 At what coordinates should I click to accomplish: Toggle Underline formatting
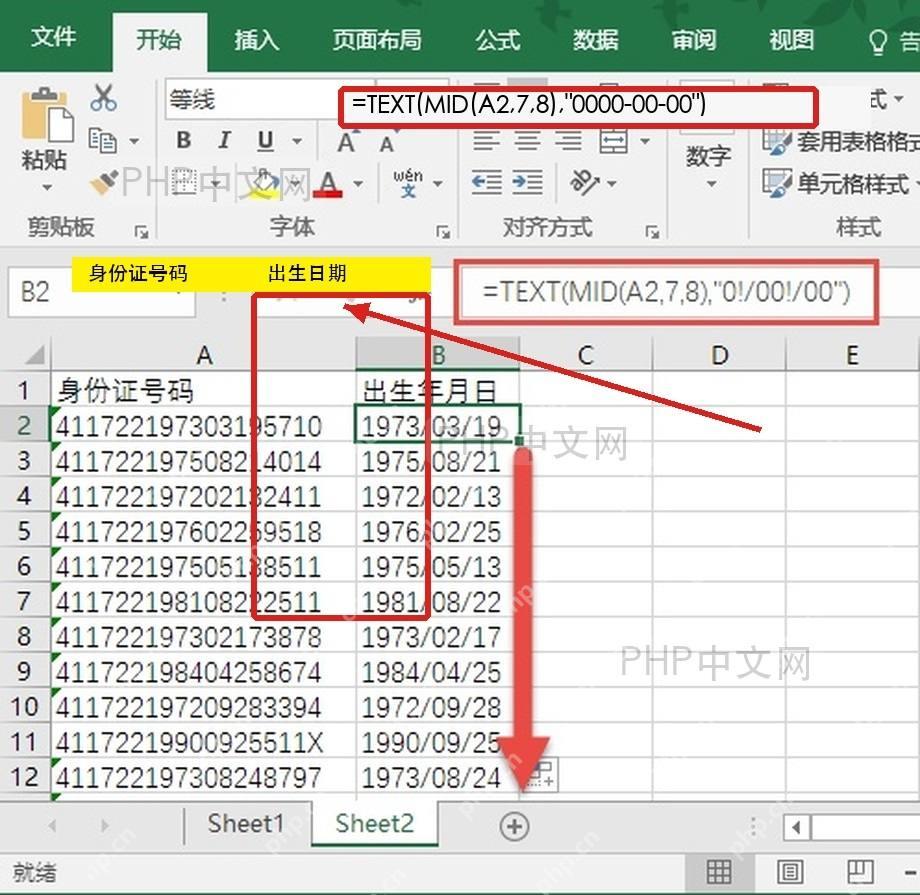point(266,141)
